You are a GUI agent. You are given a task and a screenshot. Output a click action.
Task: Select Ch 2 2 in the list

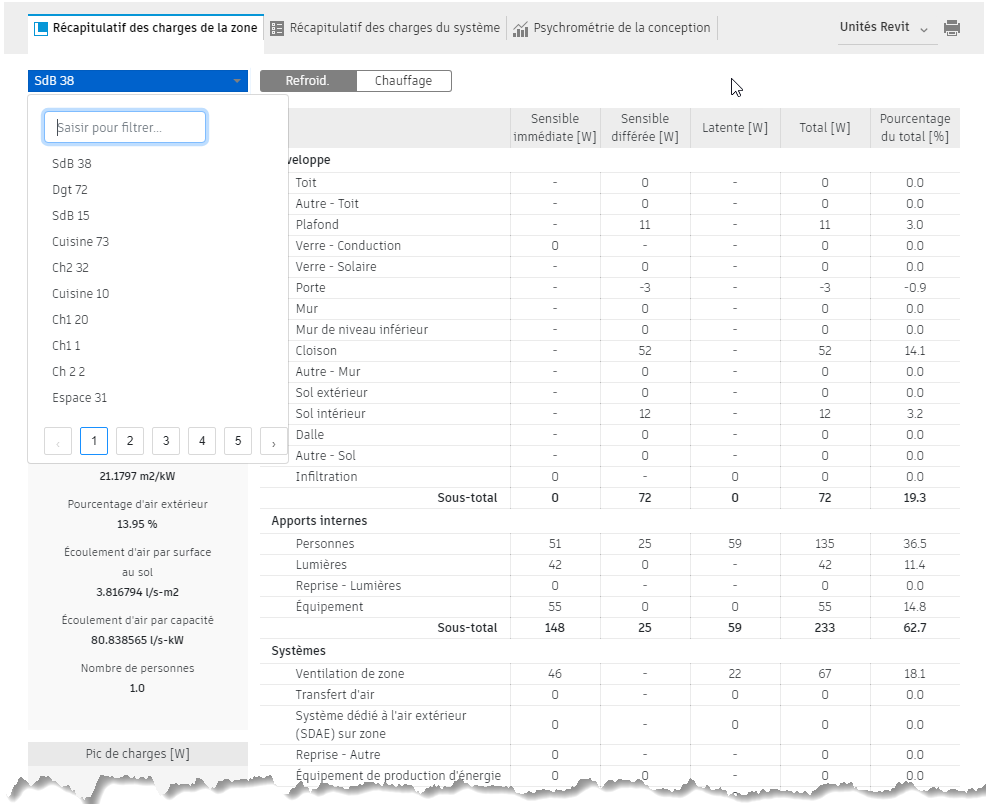coord(69,372)
